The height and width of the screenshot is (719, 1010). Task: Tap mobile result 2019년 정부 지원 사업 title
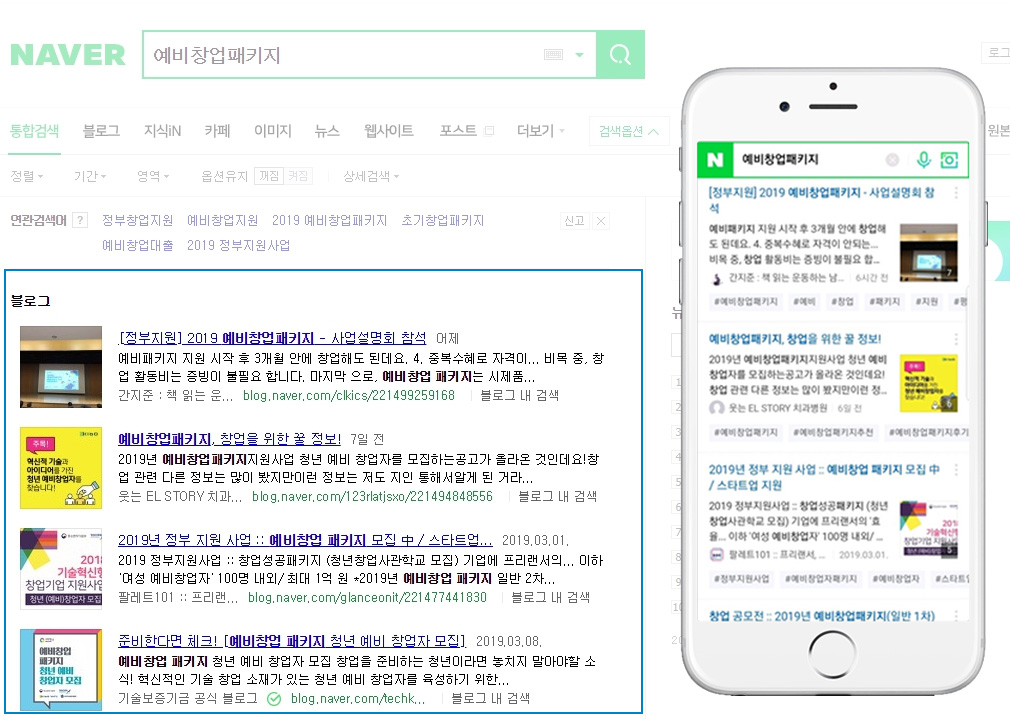click(824, 477)
